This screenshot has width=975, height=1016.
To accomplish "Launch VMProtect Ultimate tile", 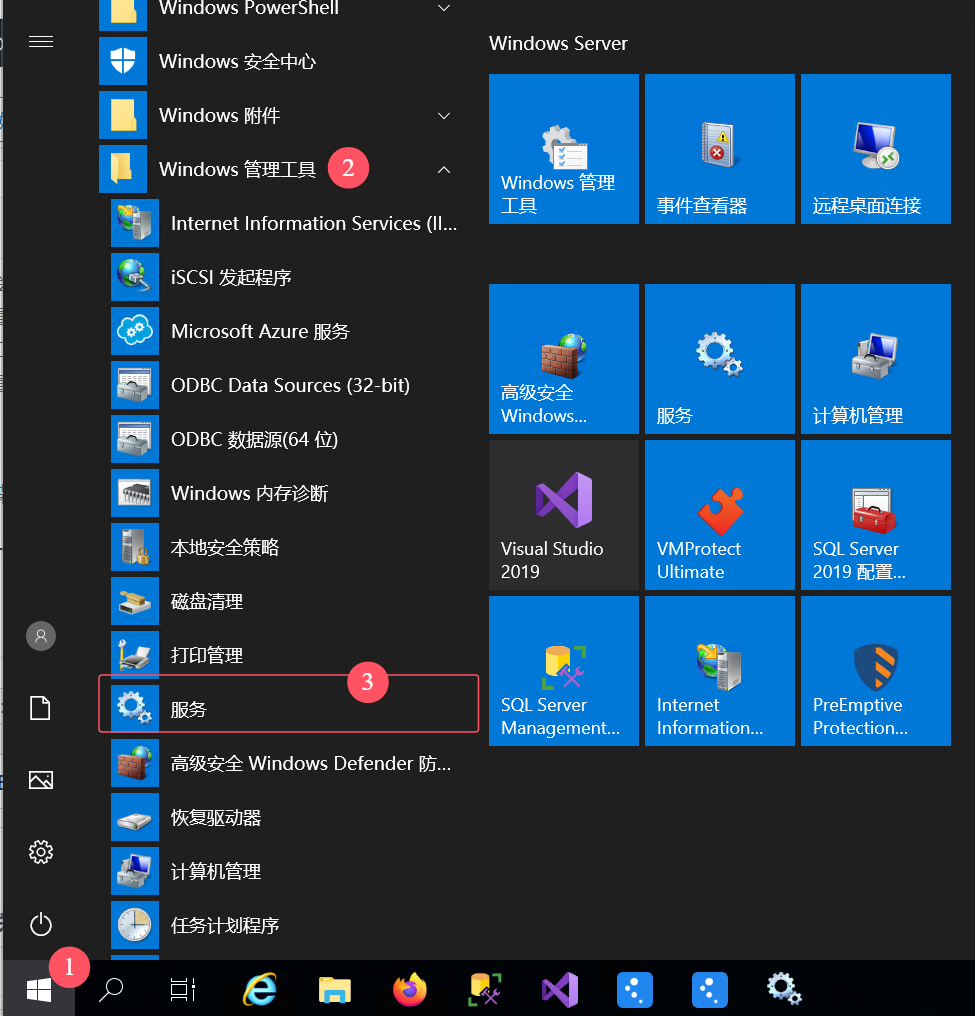I will pos(720,515).
